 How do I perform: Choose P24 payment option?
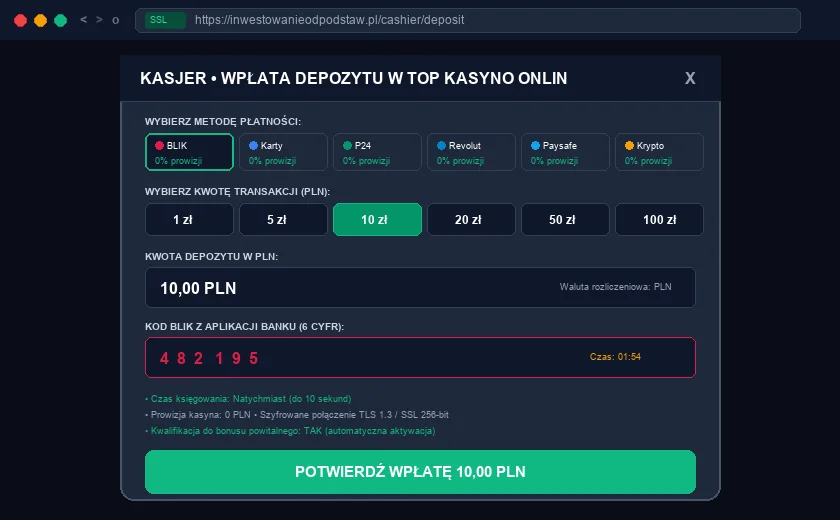click(377, 152)
